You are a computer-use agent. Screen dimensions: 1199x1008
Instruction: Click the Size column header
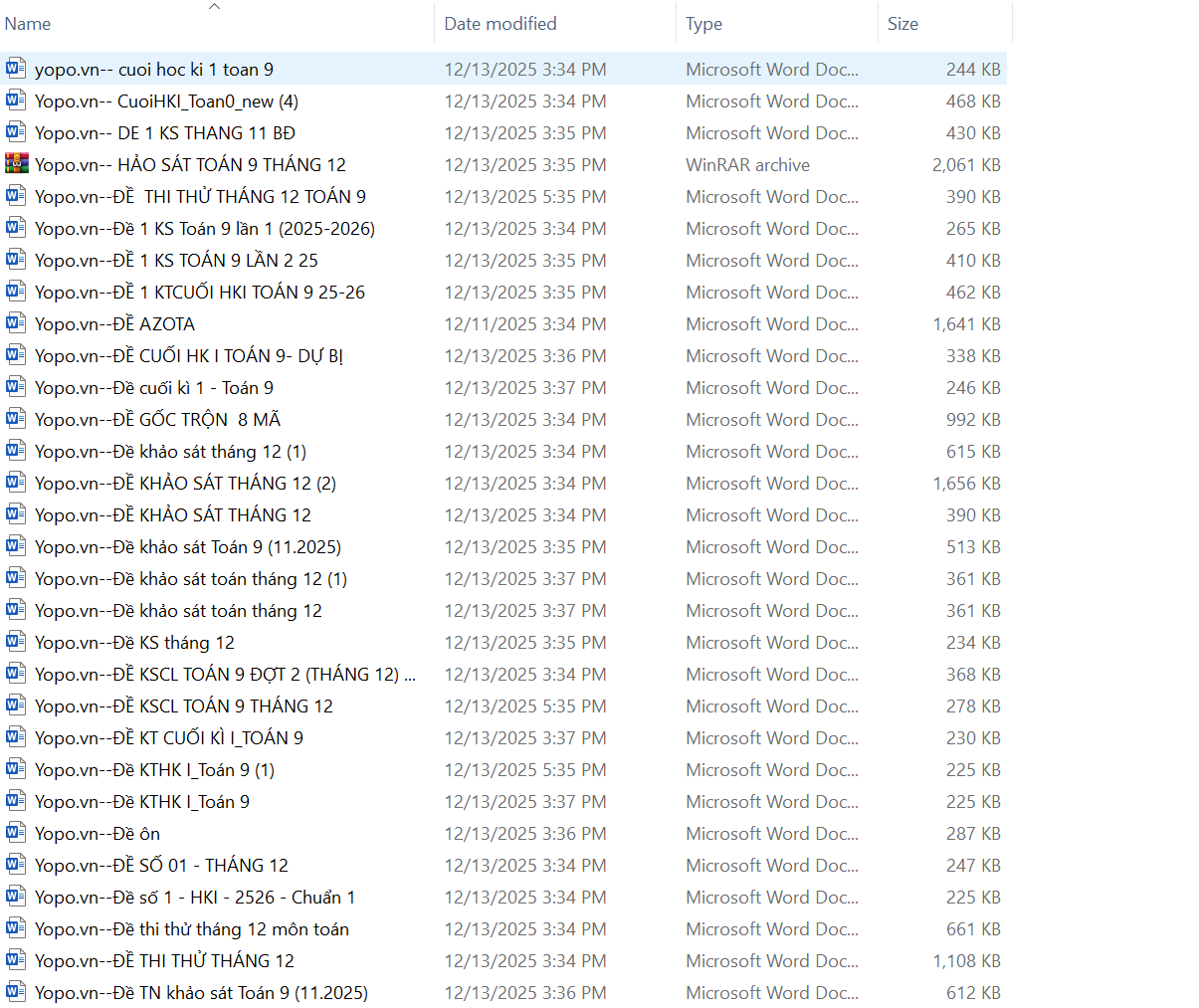tap(902, 24)
